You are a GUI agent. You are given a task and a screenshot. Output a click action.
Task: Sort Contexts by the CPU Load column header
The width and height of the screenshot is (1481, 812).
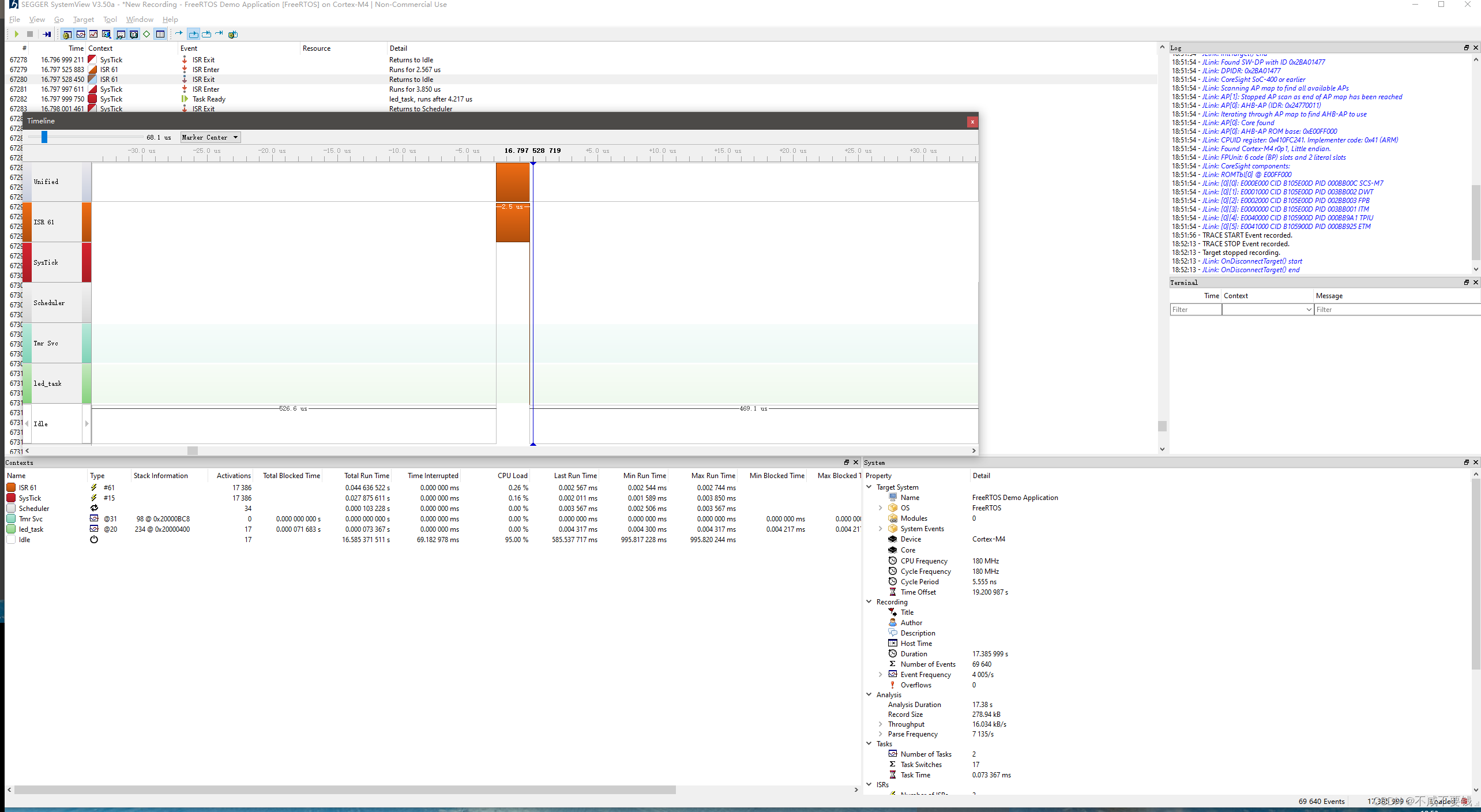(496, 476)
